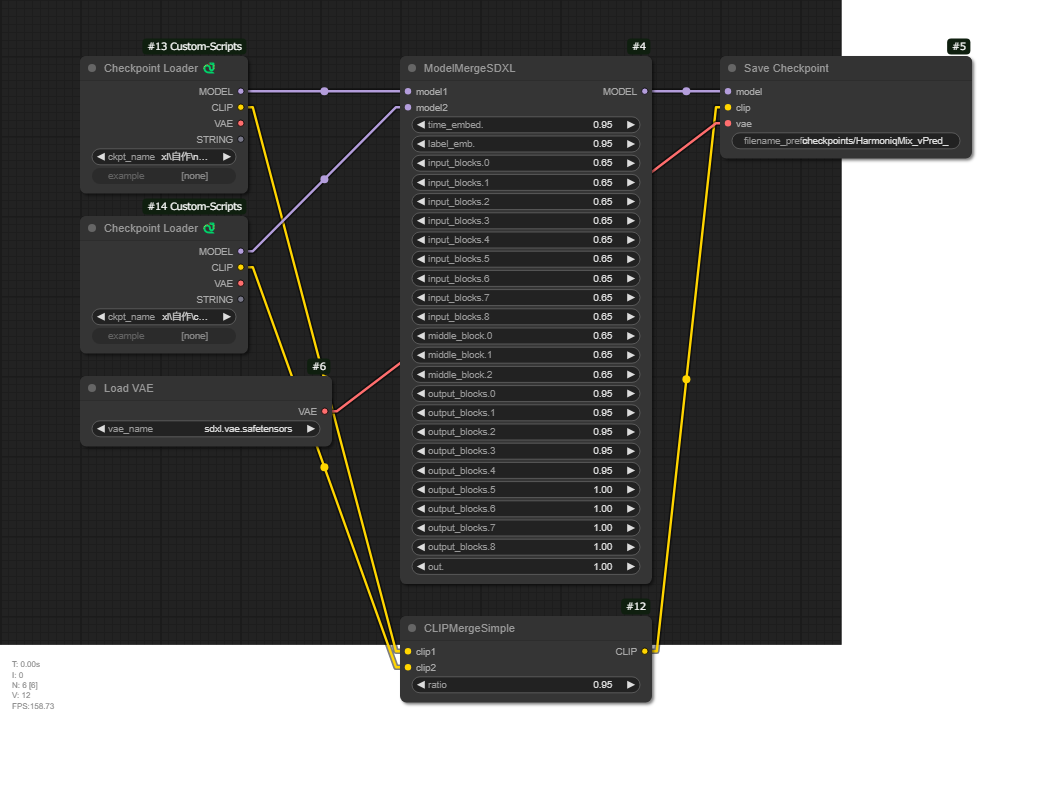The image size is (1052, 806).
Task: Click the model2 input port on ModelMergeSDXL
Action: [x=408, y=107]
